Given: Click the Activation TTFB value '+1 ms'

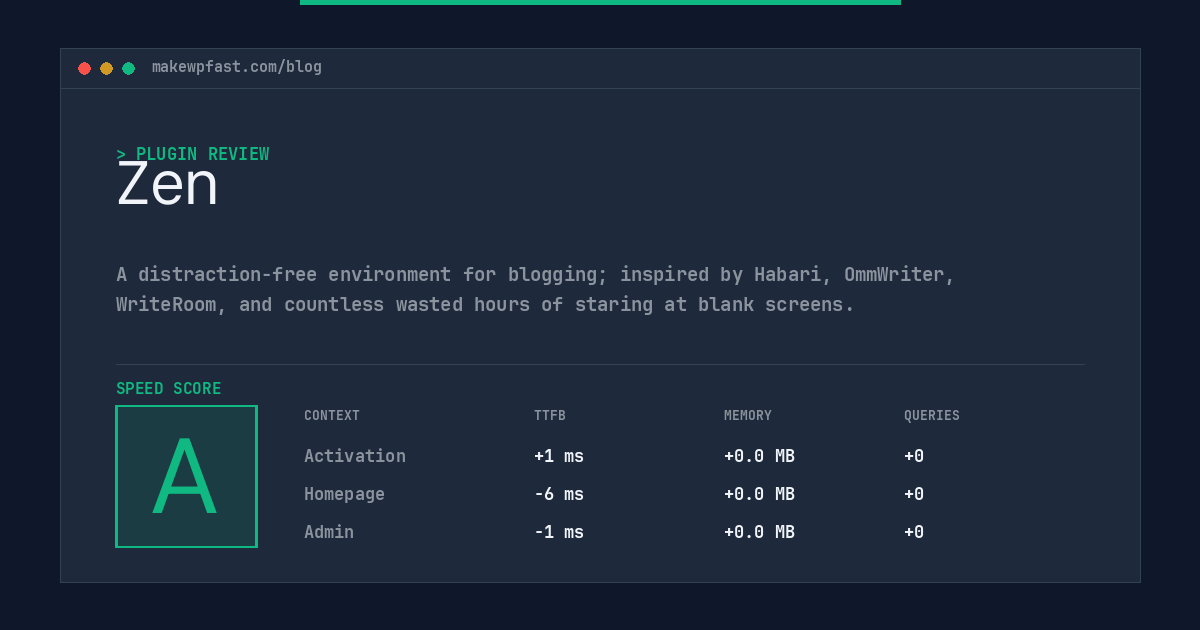Looking at the screenshot, I should 559,456.
